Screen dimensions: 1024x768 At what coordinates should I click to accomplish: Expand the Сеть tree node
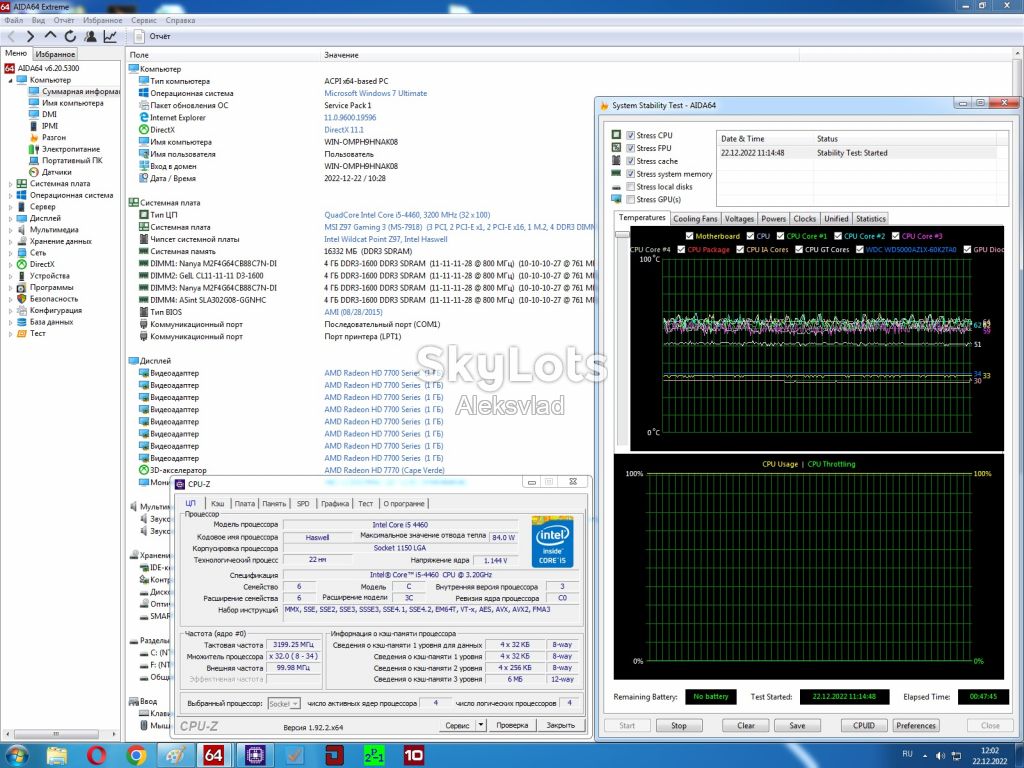10,253
